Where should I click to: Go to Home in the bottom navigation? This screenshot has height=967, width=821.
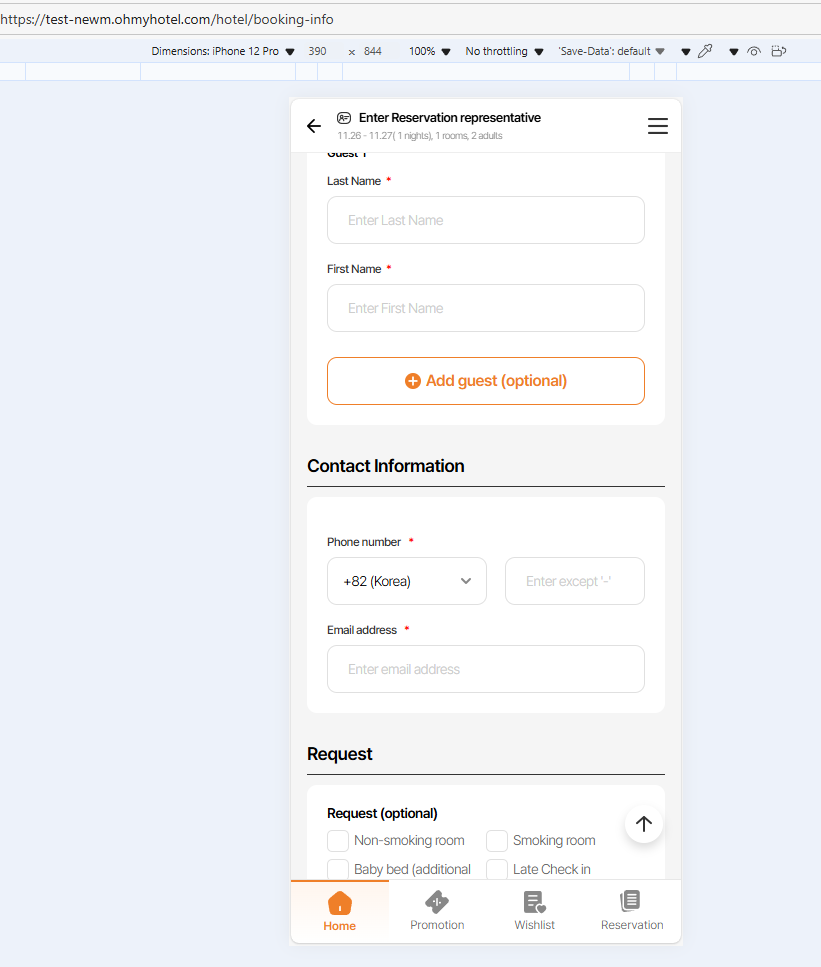[x=339, y=911]
